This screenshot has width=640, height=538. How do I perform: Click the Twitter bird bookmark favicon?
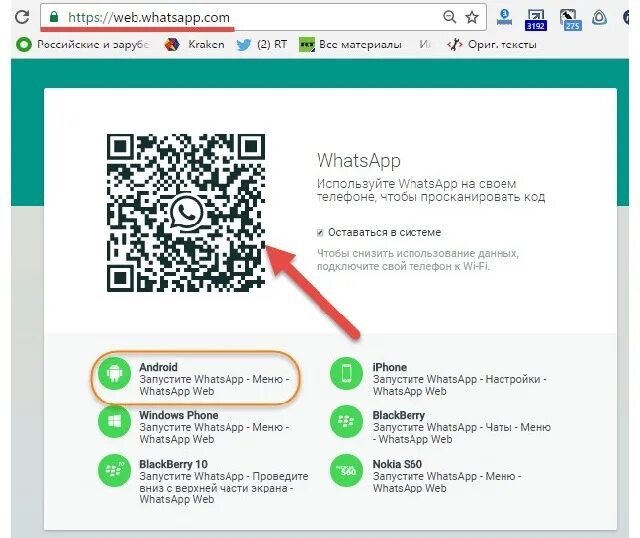244,44
